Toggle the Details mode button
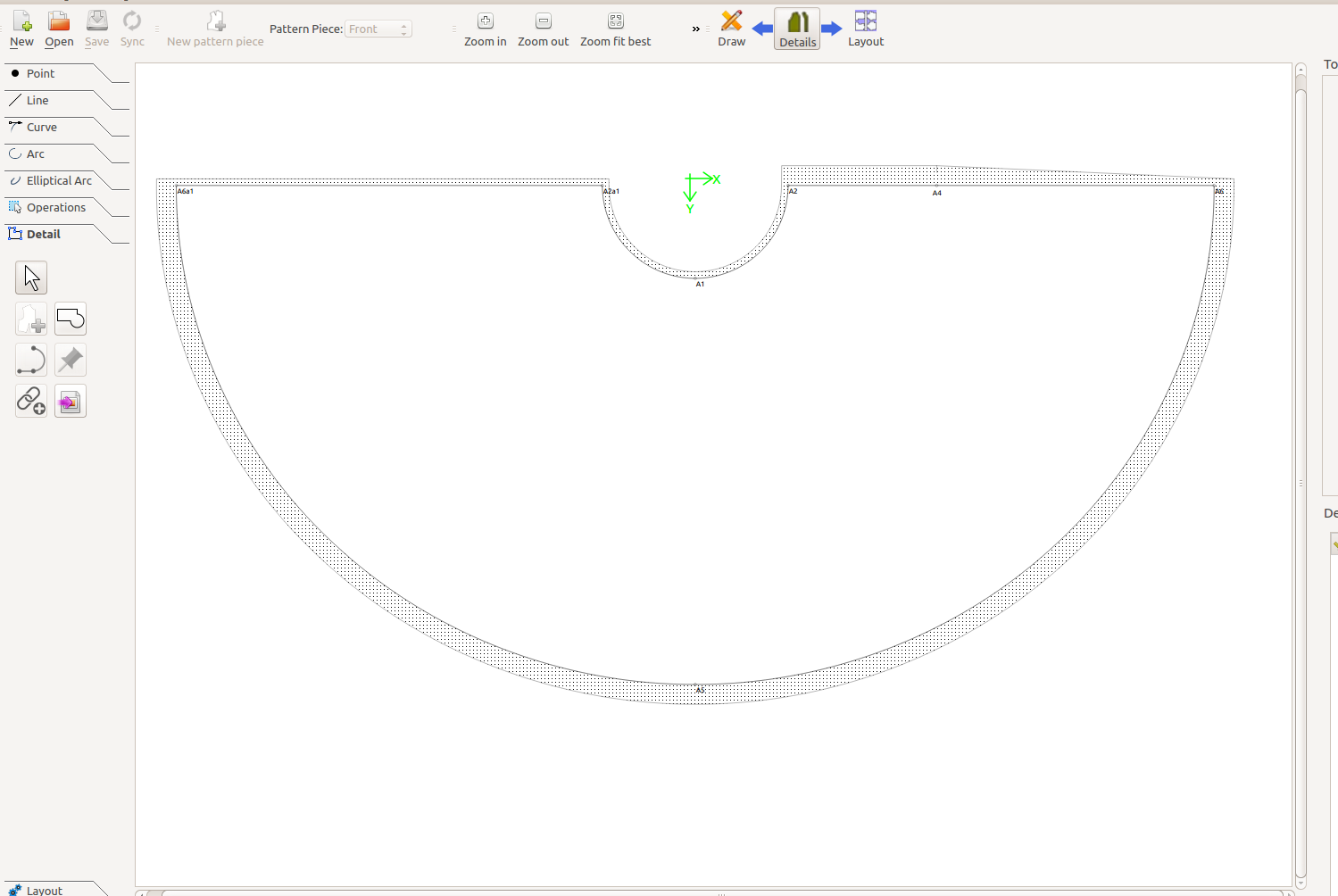This screenshot has width=1338, height=896. tap(797, 29)
